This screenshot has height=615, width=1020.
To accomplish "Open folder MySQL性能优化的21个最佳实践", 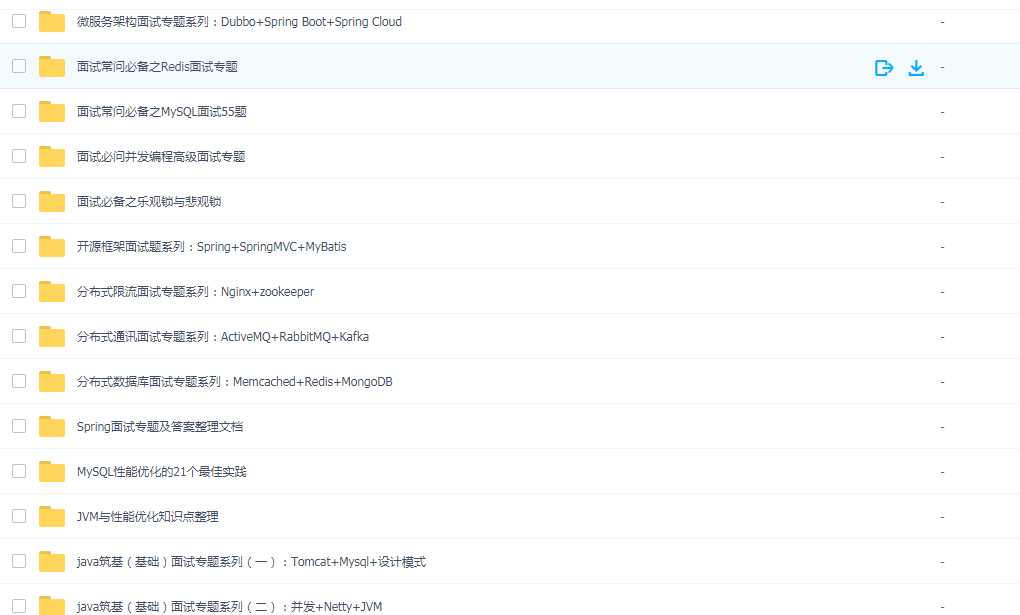I will [161, 471].
